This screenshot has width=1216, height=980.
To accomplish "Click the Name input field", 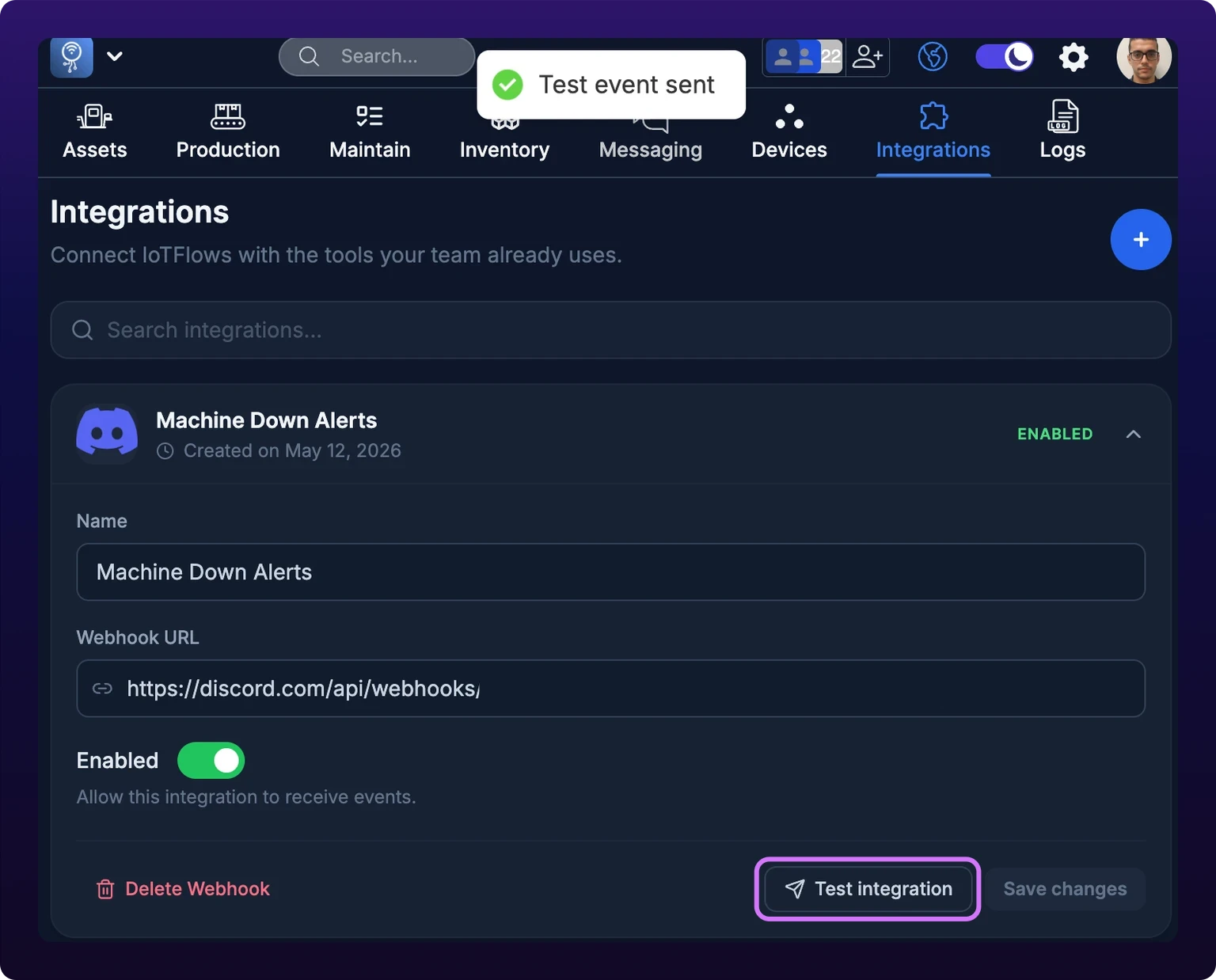I will 610,572.
